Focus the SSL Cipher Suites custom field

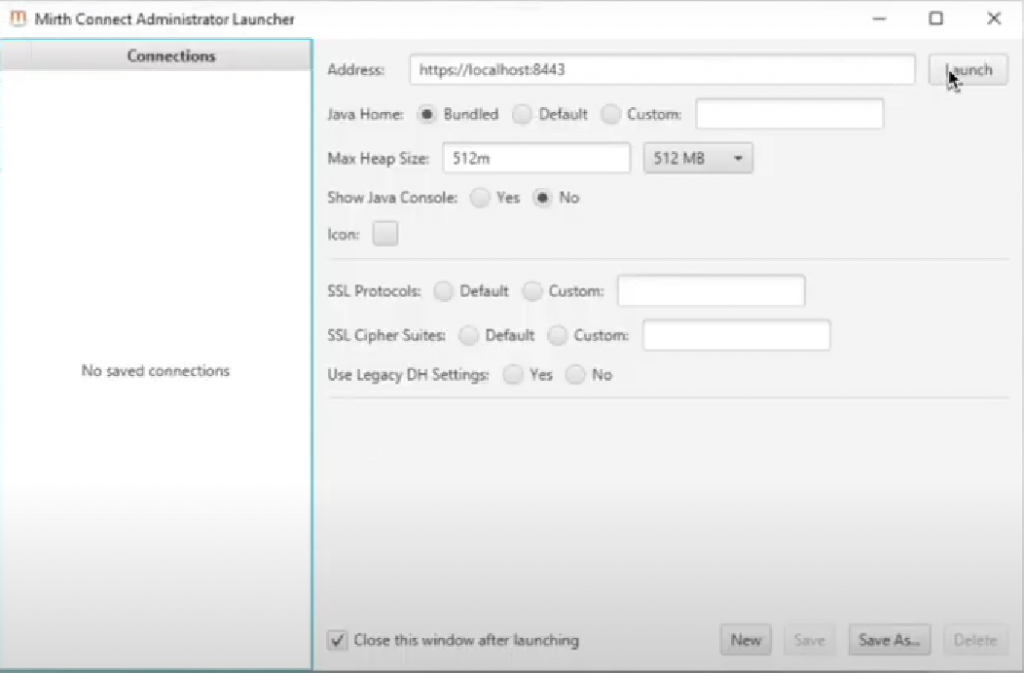coord(737,336)
